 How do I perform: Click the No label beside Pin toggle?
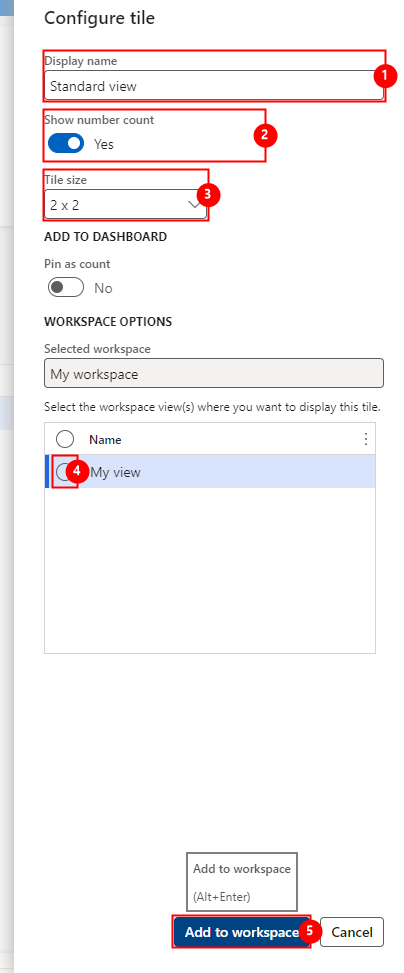(103, 289)
